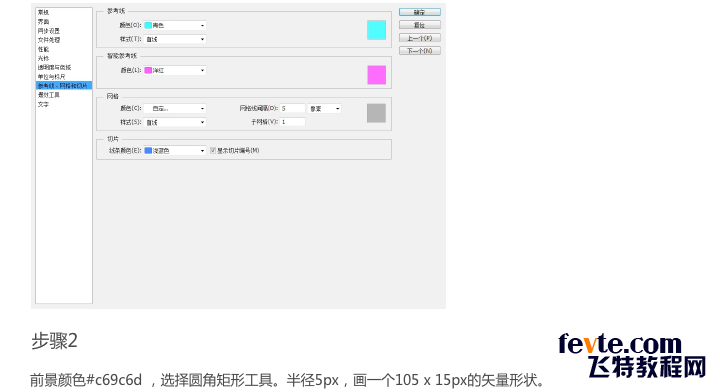Click the 子网格(V) field containing 1

[x=293, y=122]
